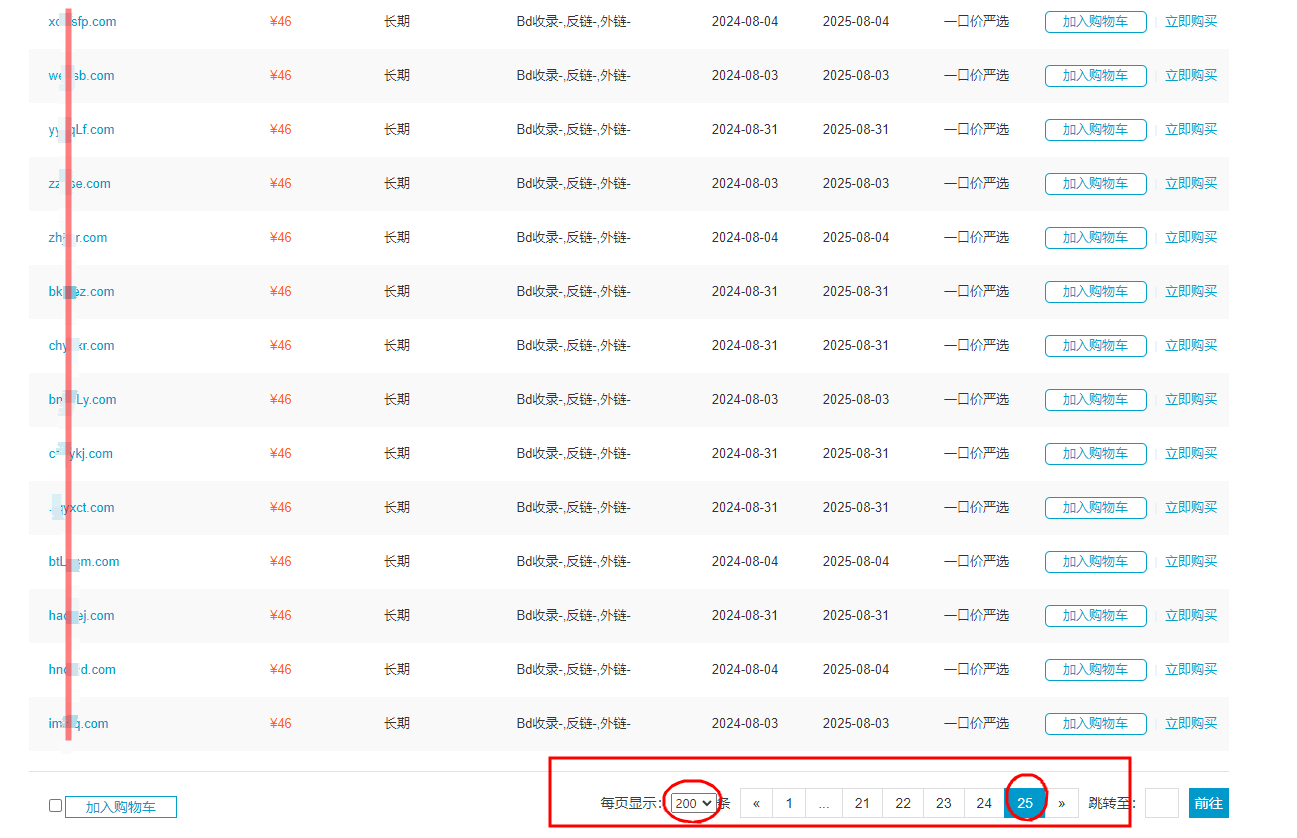Image resolution: width=1297 pixels, height=838 pixels.
Task: Select page 21 in pagination
Action: (862, 803)
